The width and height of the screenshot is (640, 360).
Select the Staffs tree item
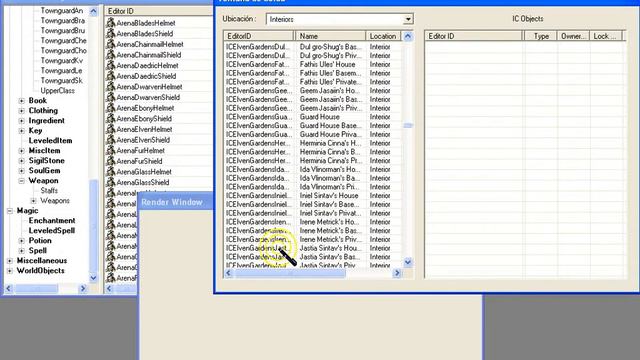click(49, 191)
